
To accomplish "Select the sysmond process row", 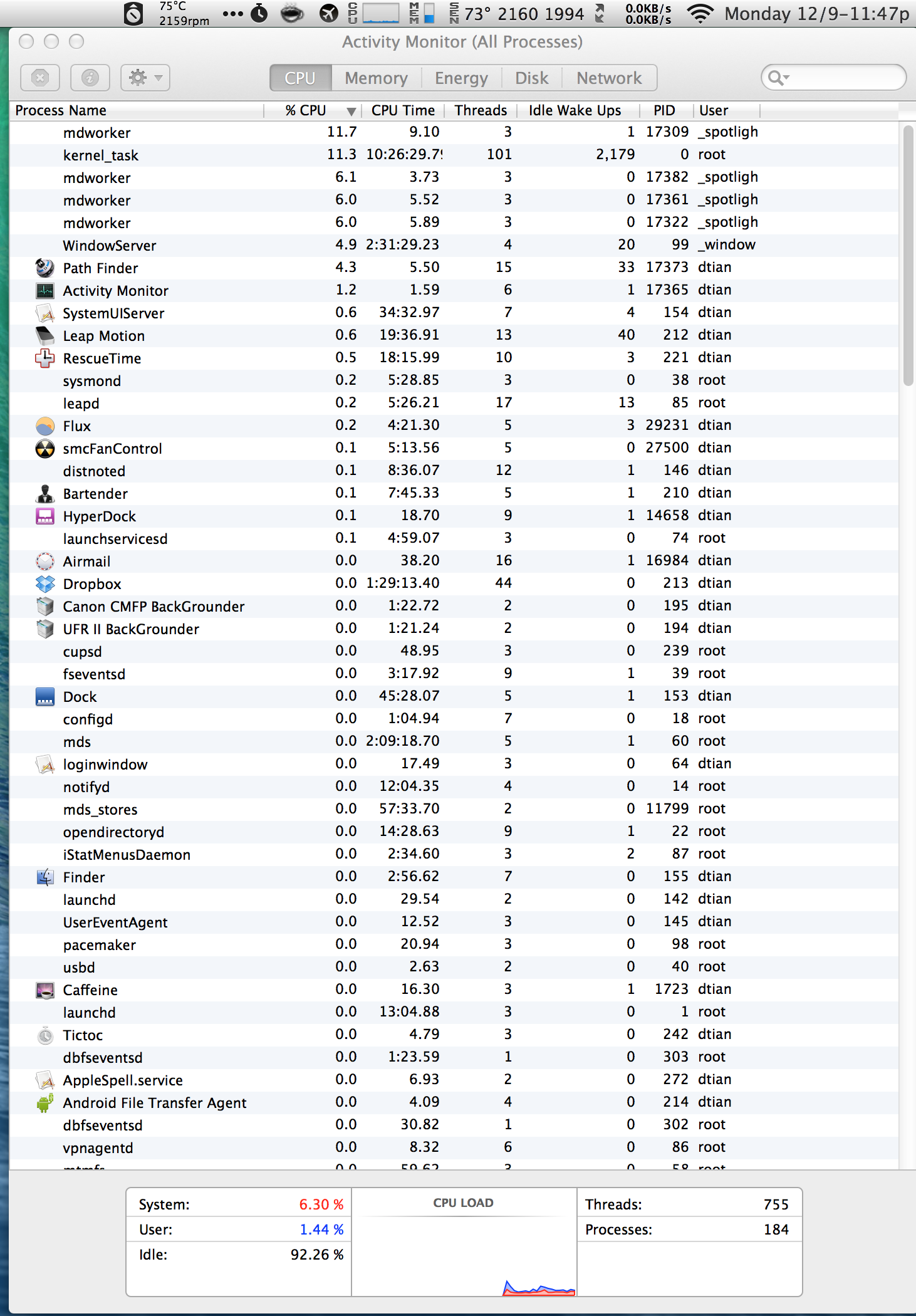I will [454, 381].
